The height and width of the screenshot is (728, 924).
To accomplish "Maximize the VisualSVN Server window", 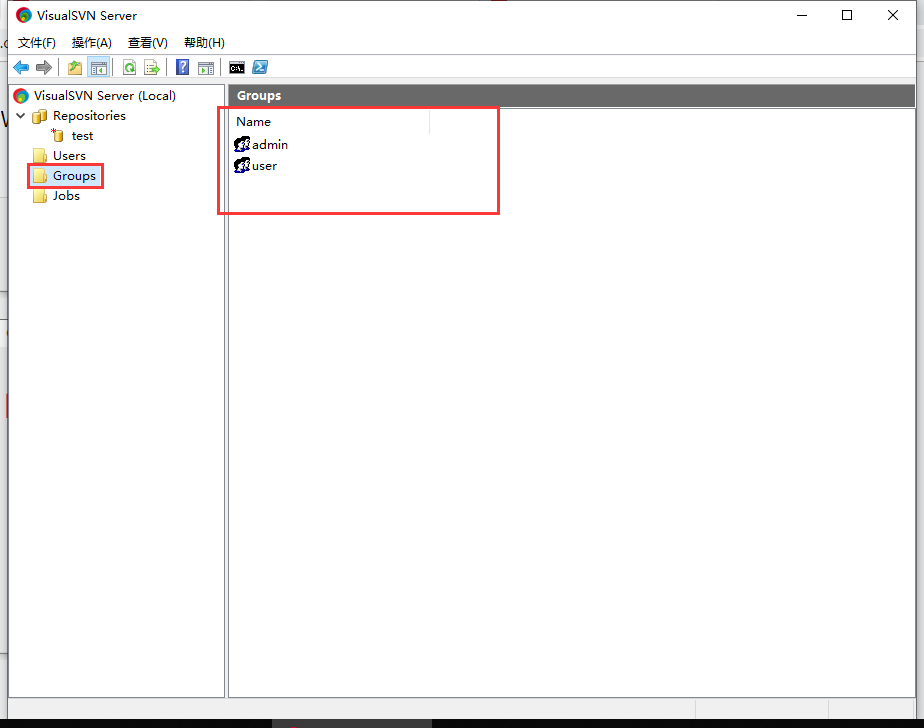I will pyautogui.click(x=847, y=15).
